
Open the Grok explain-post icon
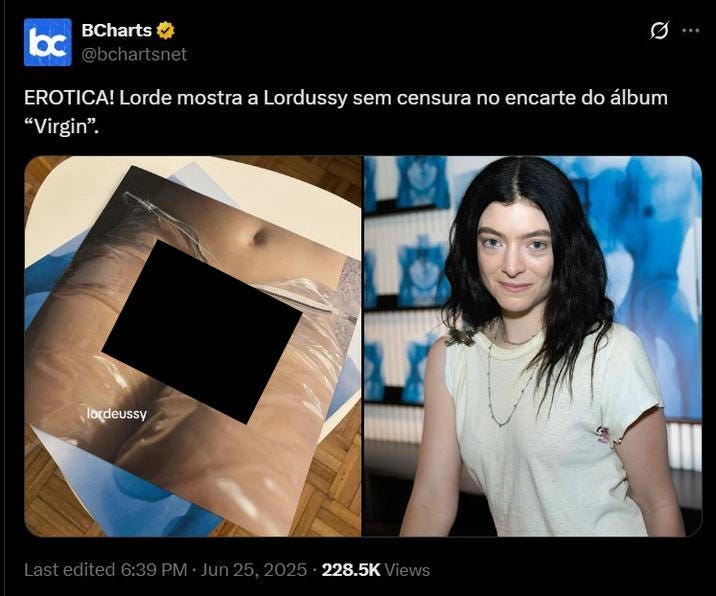(659, 31)
